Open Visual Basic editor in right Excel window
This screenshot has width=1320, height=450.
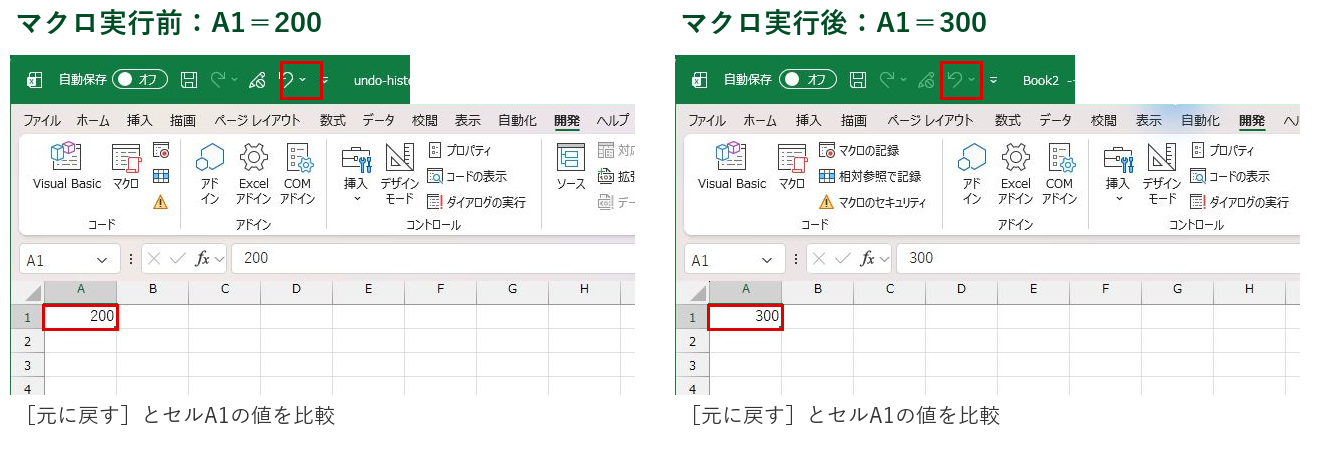(732, 166)
